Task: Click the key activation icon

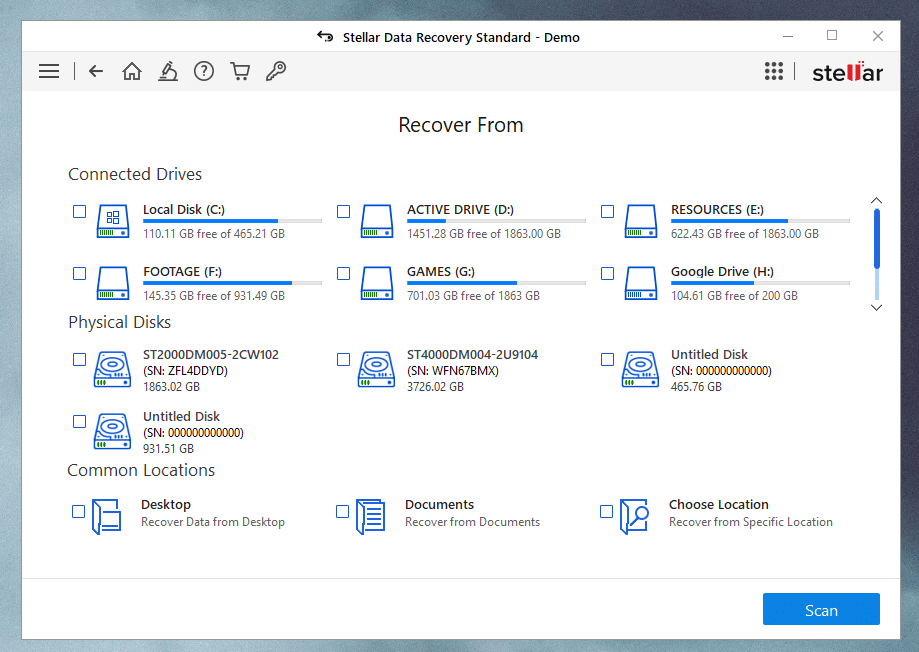Action: pos(277,71)
